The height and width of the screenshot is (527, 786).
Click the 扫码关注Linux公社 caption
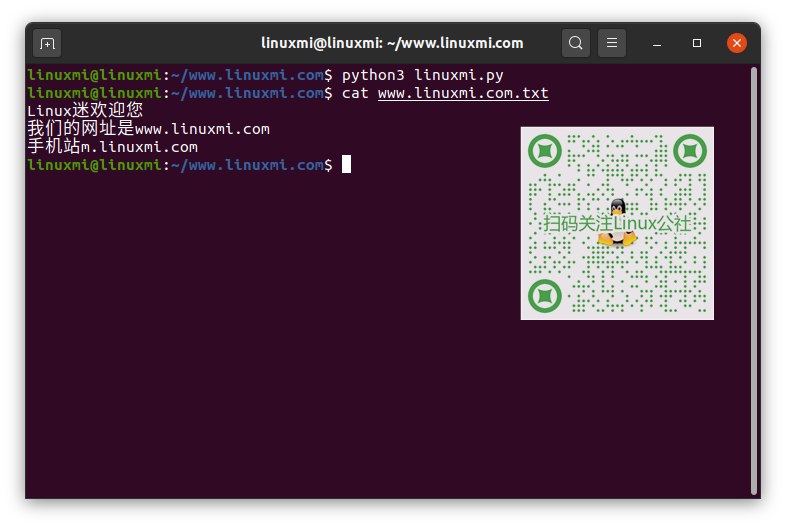tap(616, 224)
